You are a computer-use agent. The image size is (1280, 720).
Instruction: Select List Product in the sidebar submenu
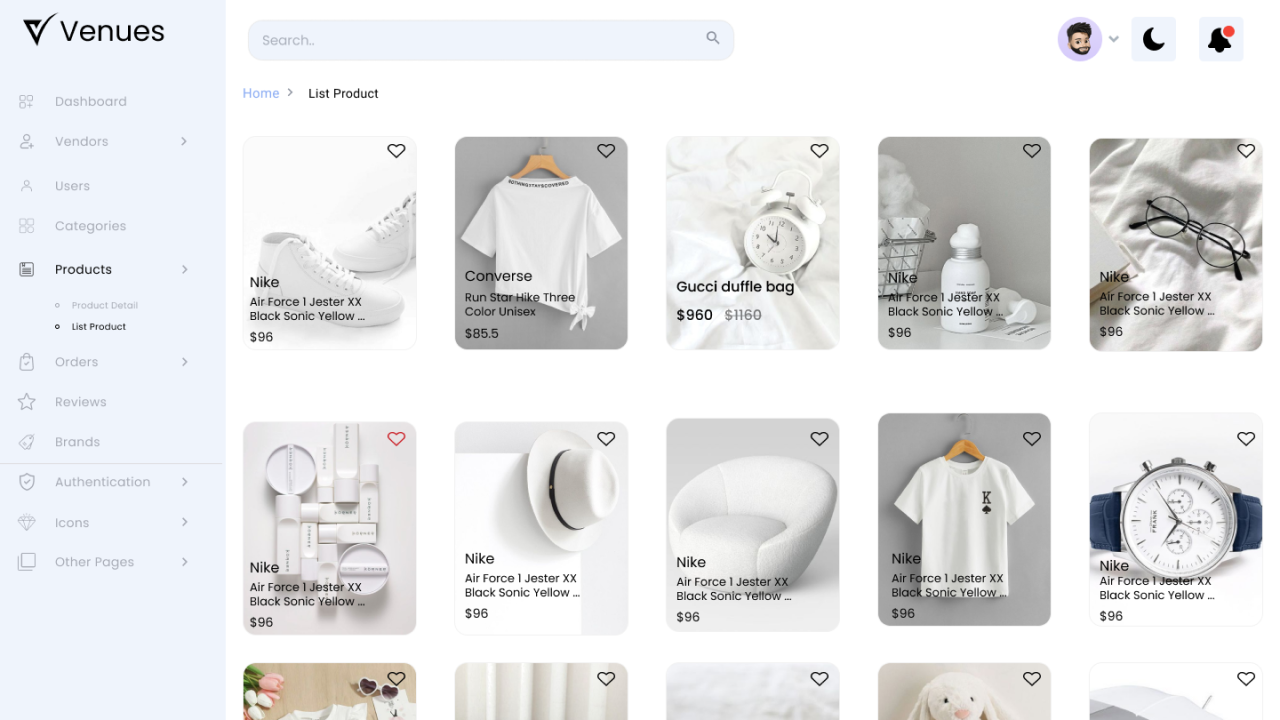pos(99,327)
